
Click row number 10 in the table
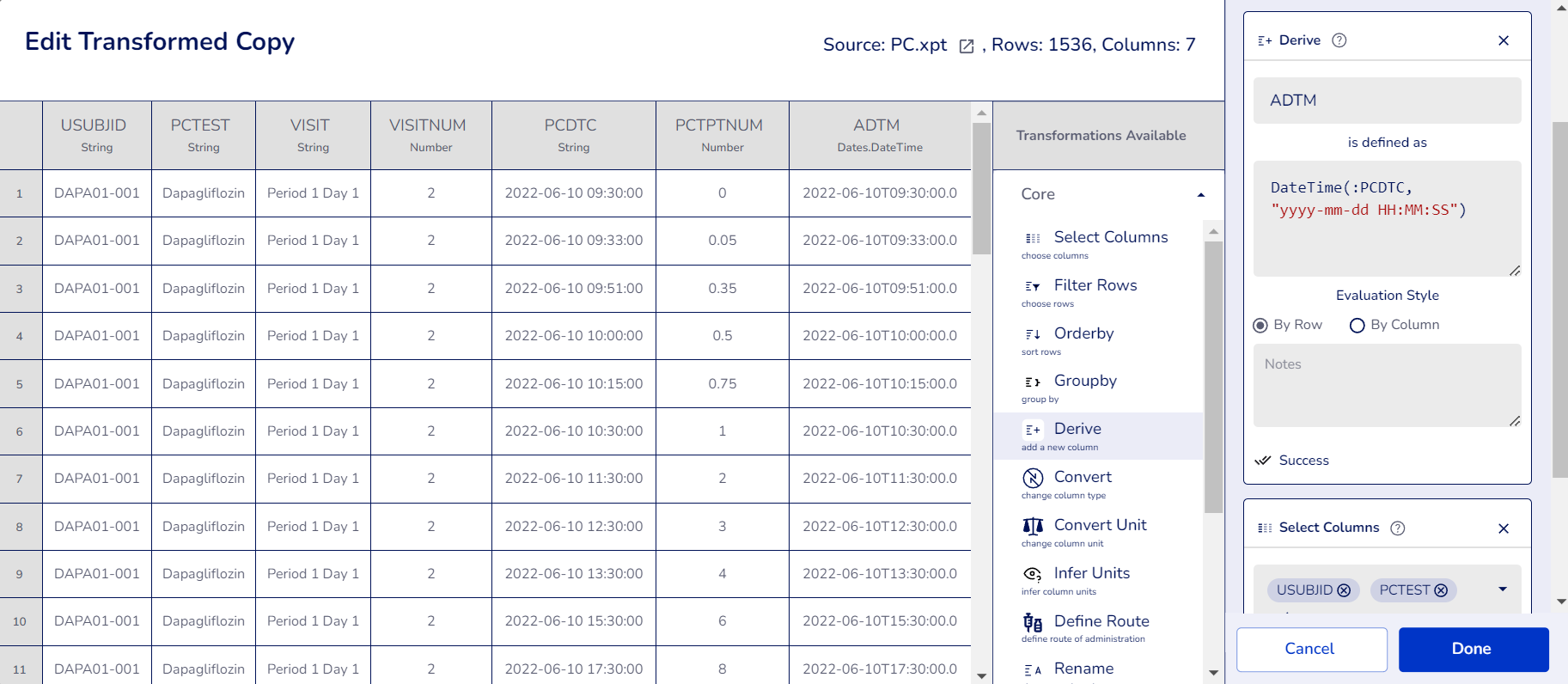[20, 622]
